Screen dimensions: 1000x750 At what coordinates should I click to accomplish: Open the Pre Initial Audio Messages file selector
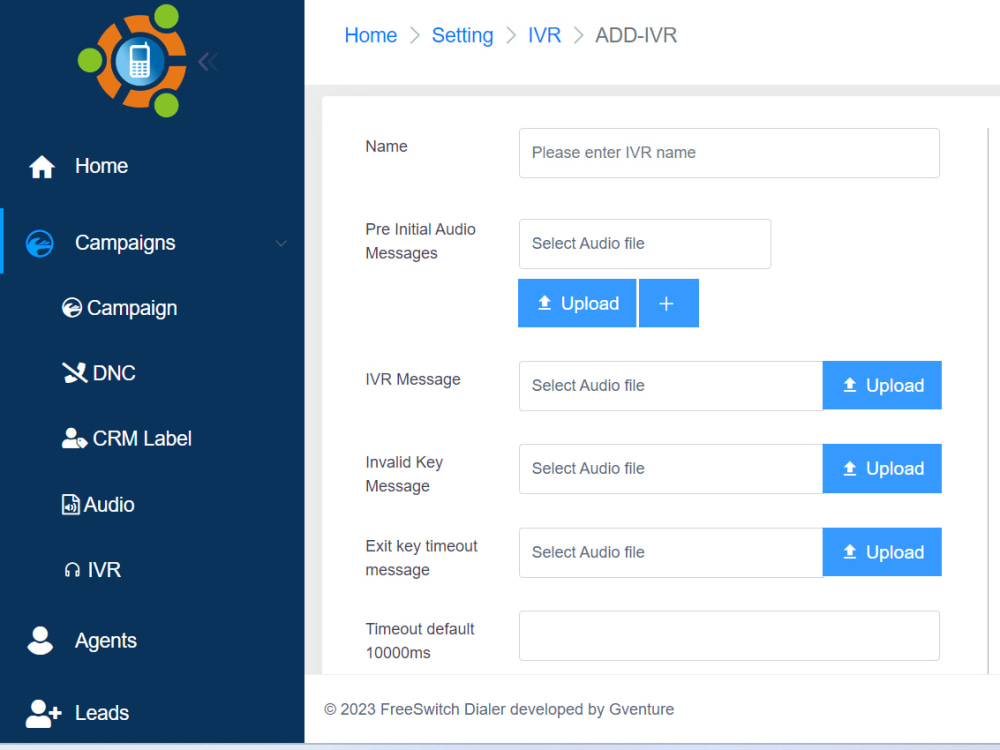coord(644,244)
